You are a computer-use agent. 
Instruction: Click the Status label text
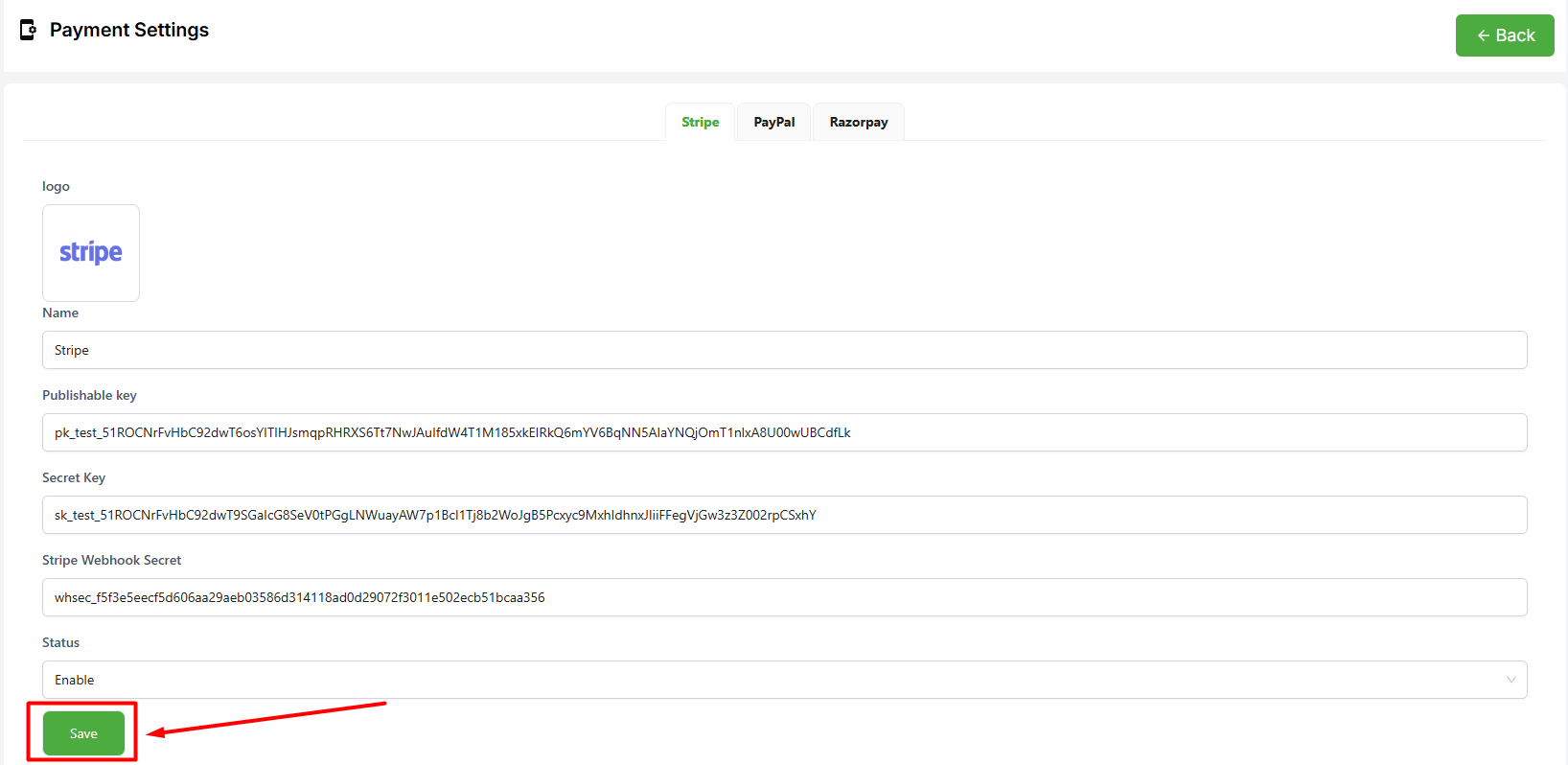pyautogui.click(x=60, y=642)
